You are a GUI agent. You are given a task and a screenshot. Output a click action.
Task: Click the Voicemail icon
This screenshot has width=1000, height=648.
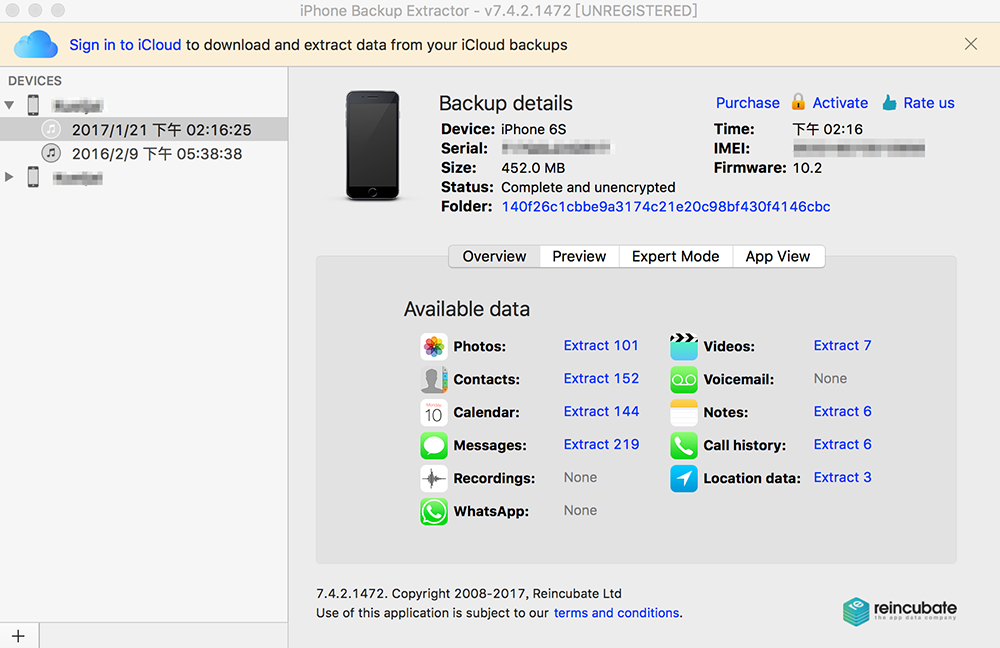point(684,379)
